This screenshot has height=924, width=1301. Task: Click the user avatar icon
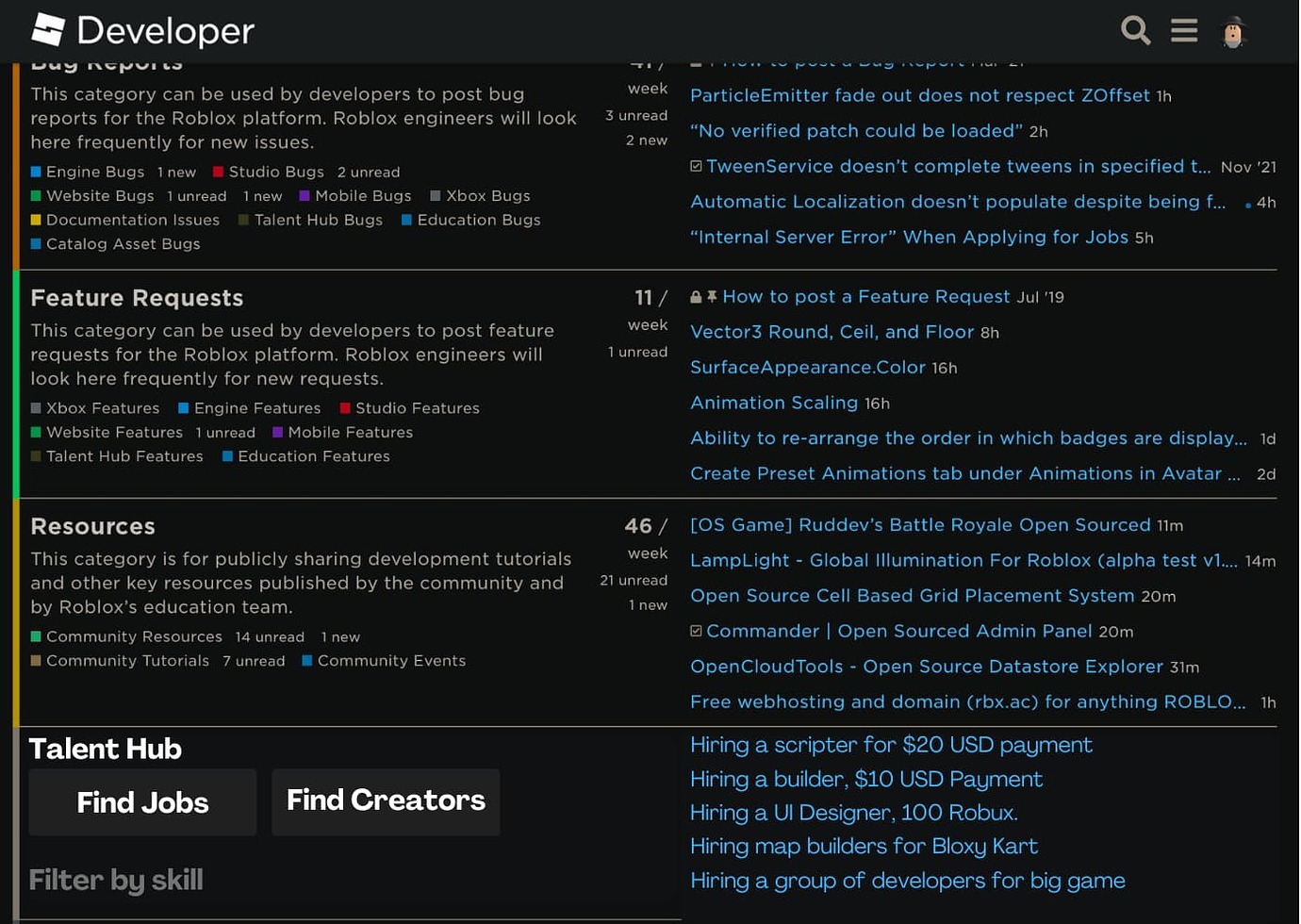pyautogui.click(x=1233, y=31)
